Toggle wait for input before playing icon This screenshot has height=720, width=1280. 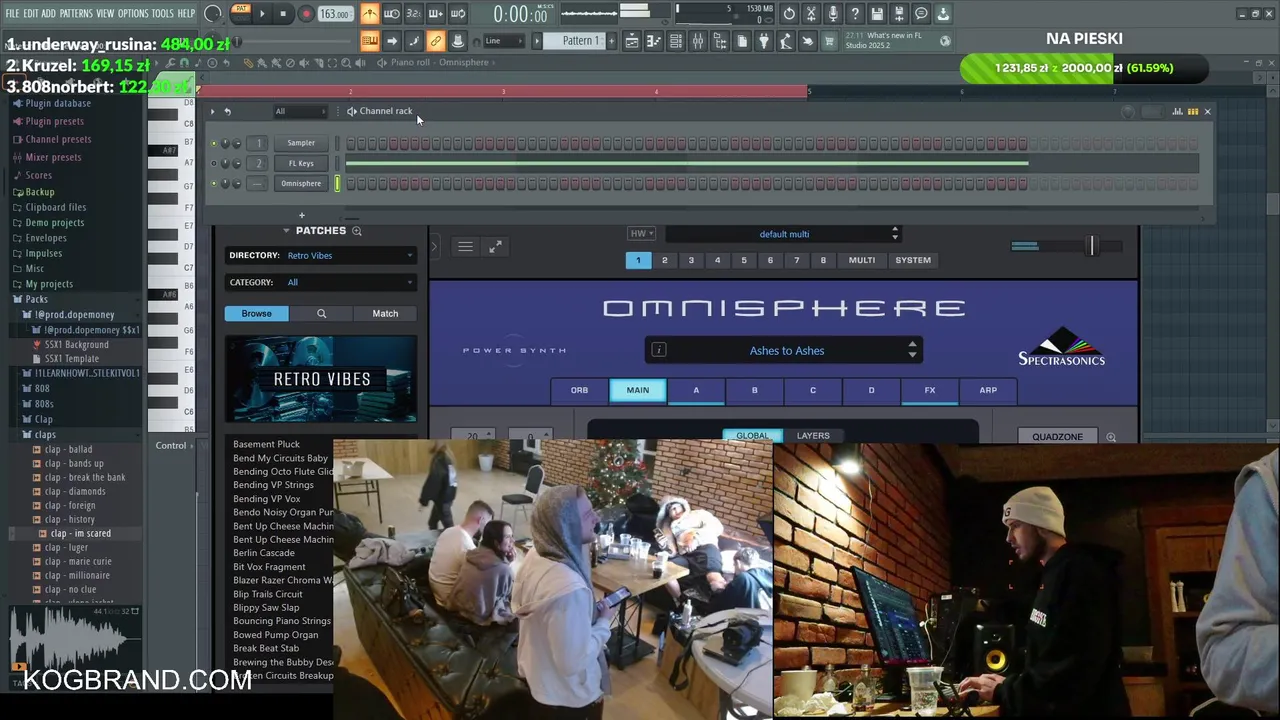pyautogui.click(x=392, y=14)
